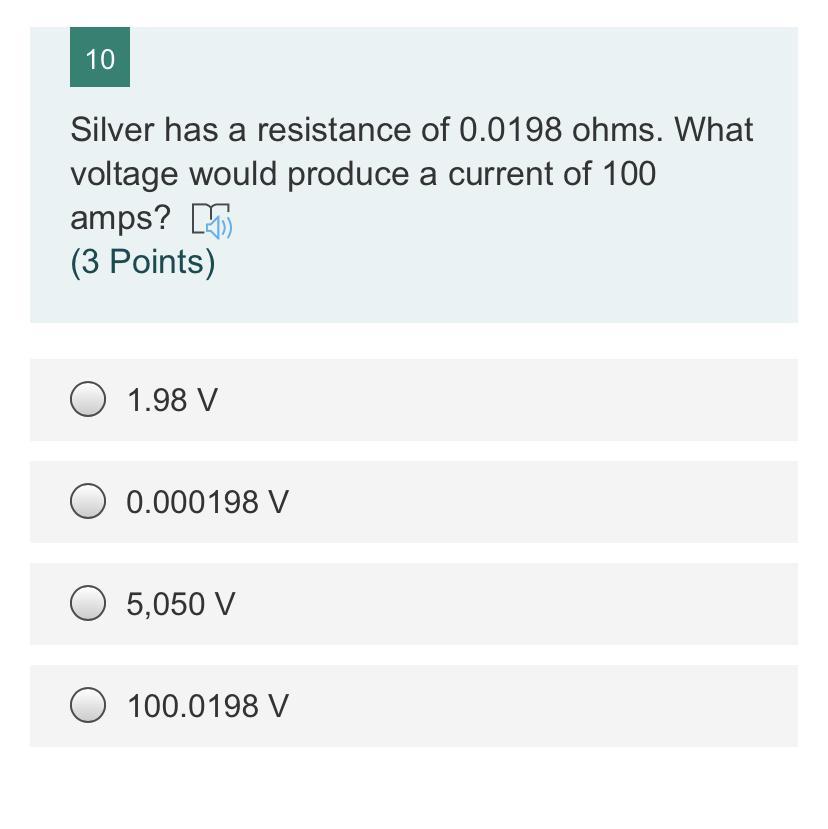The width and height of the screenshot is (828, 829).
Task: Mark the 100.0198 V radio button
Action: (x=88, y=706)
